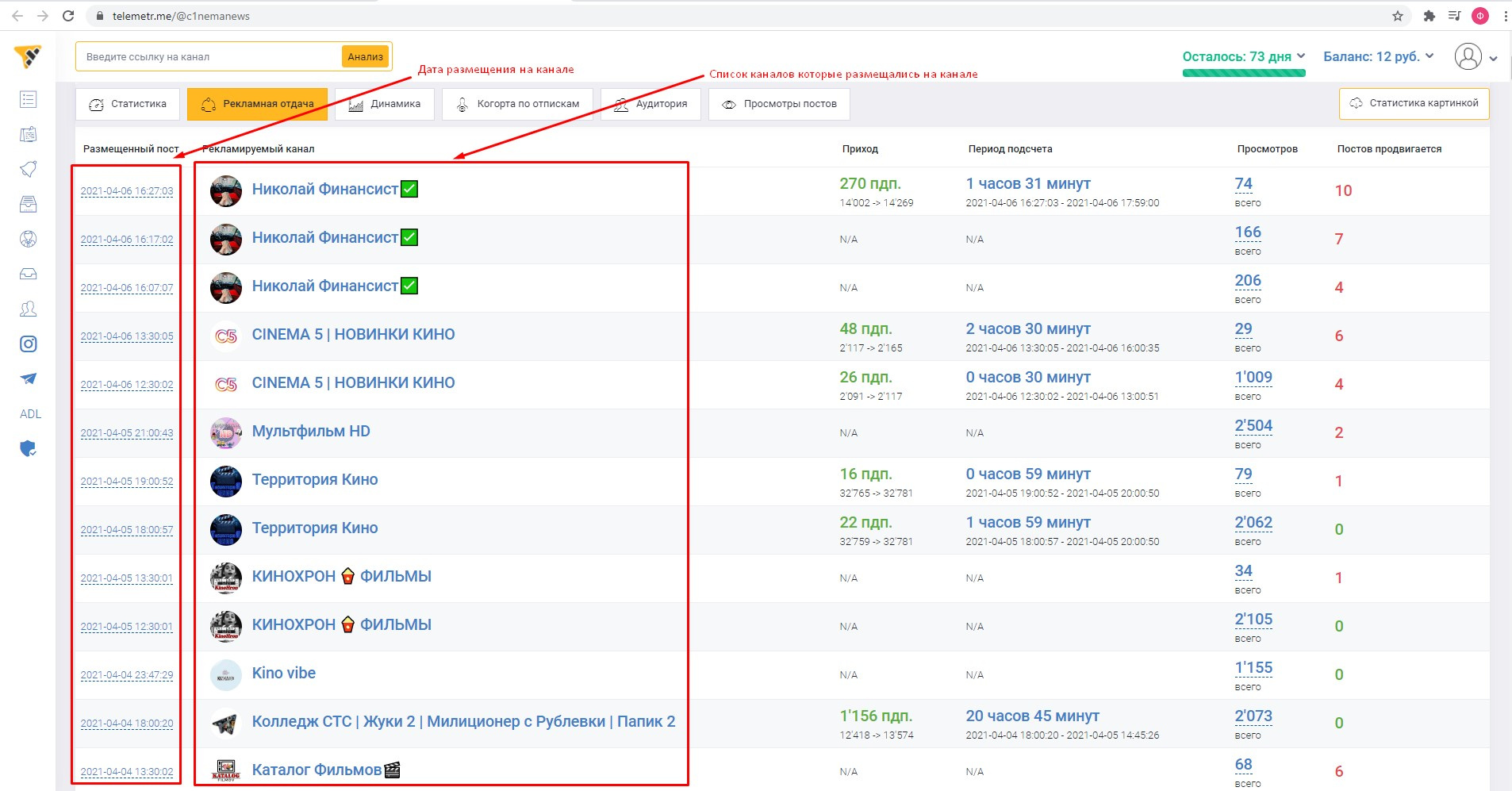
Task: Open the archive drawer icon in the sidebar
Action: [x=28, y=204]
